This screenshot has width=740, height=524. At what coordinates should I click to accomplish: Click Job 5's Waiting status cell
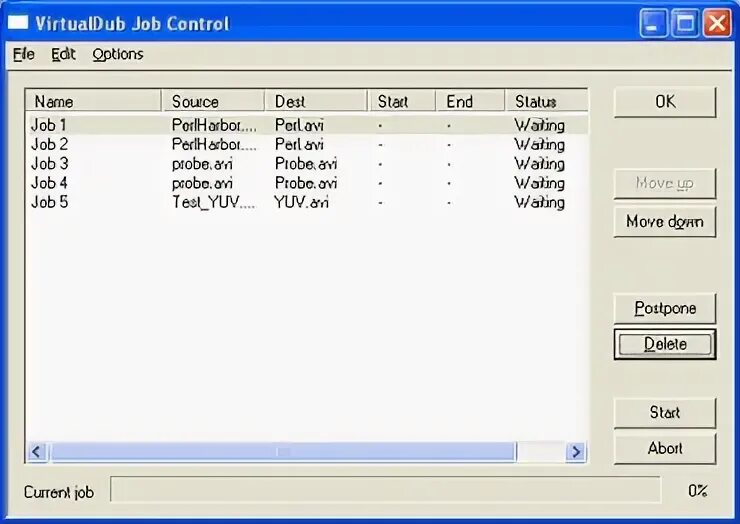point(540,203)
